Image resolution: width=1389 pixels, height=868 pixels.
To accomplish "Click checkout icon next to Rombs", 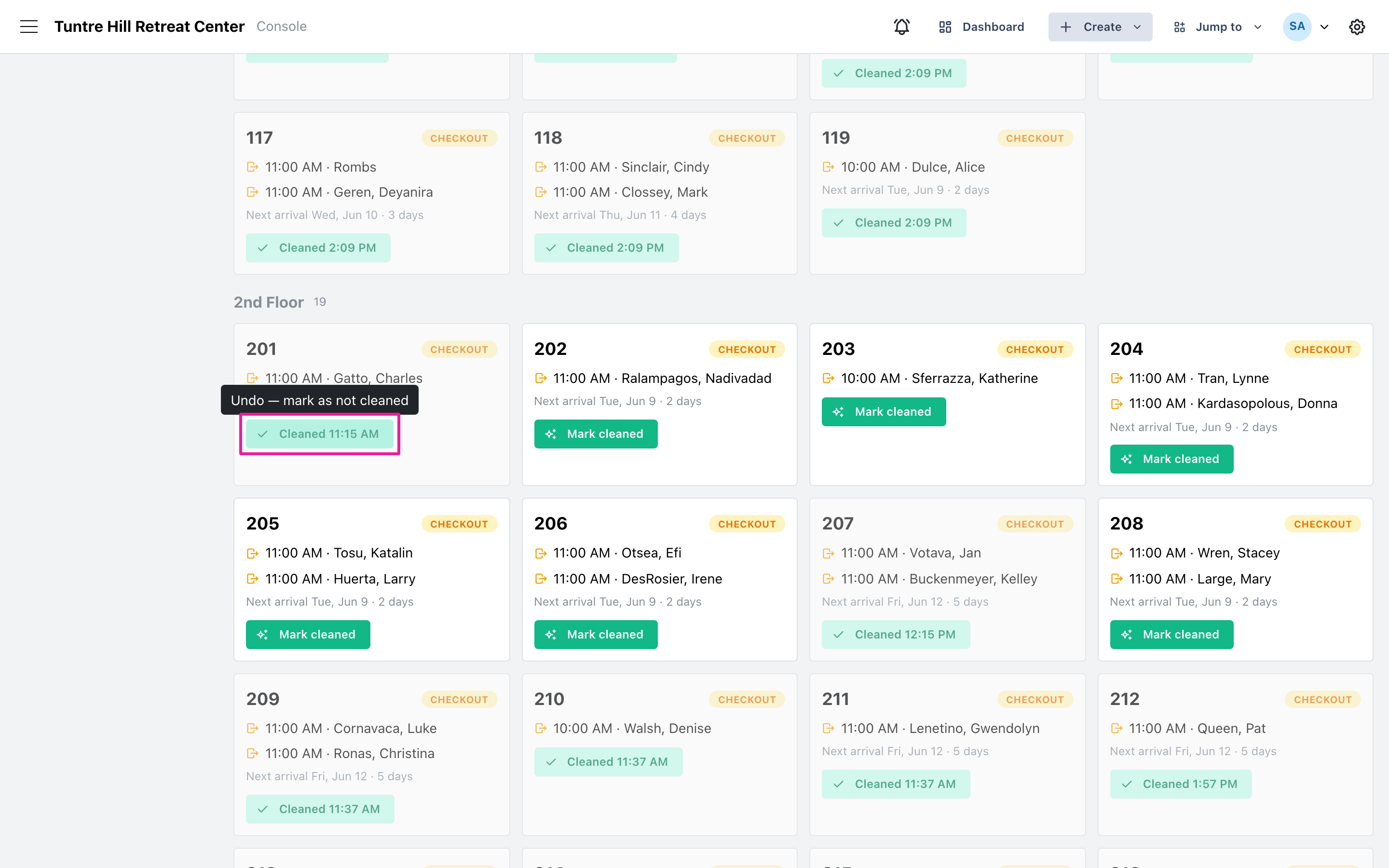I will (x=253, y=167).
